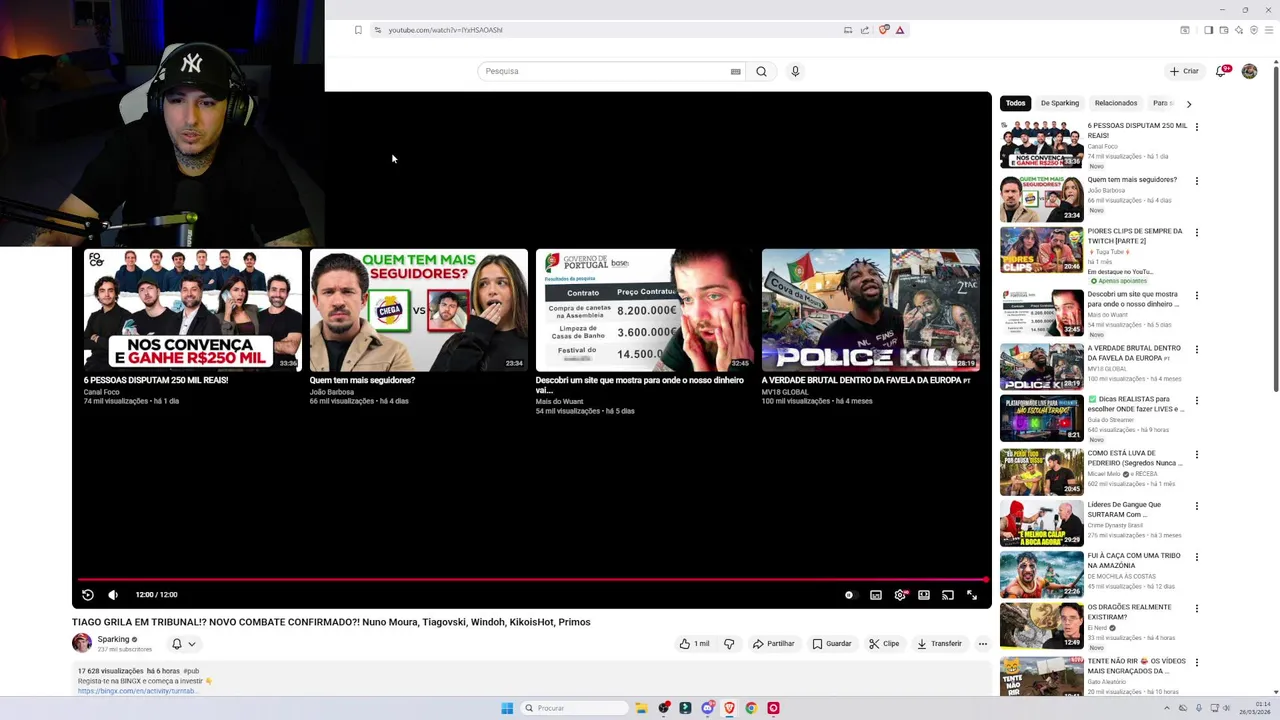Replay the video with the replay button
1280x720 pixels.
click(88, 595)
